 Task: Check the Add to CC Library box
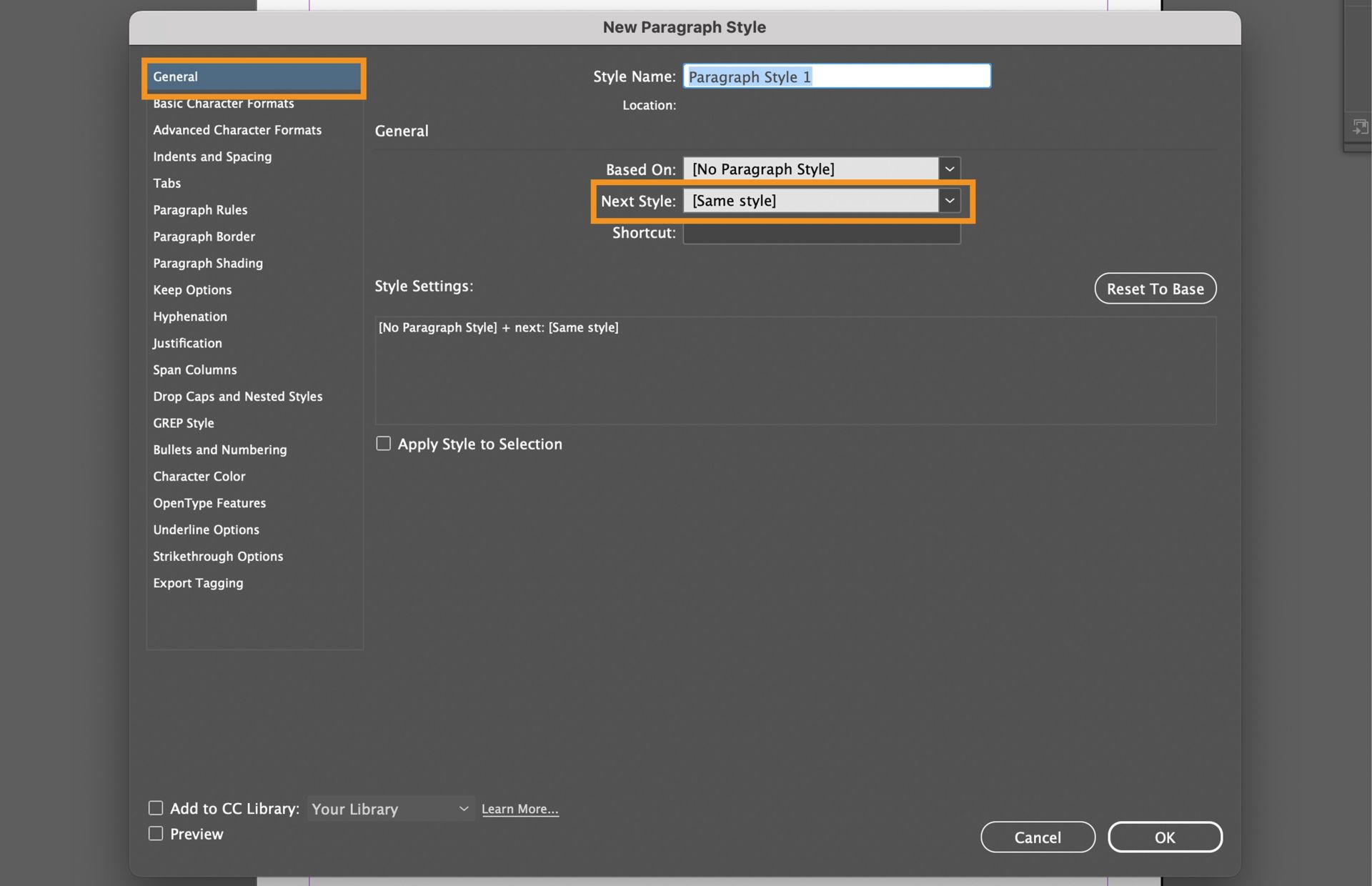[156, 808]
